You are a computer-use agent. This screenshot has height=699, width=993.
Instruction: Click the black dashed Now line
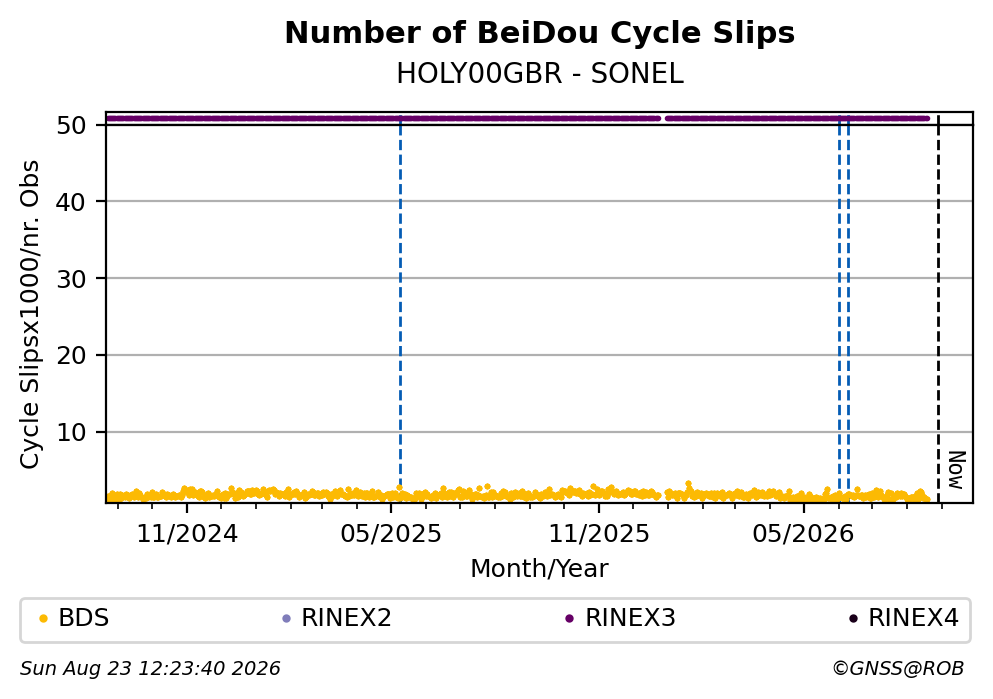click(x=939, y=309)
